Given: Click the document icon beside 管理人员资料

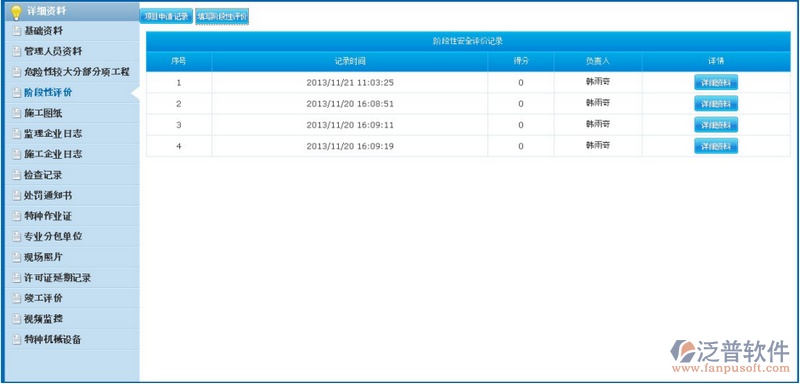Looking at the screenshot, I should (x=17, y=52).
